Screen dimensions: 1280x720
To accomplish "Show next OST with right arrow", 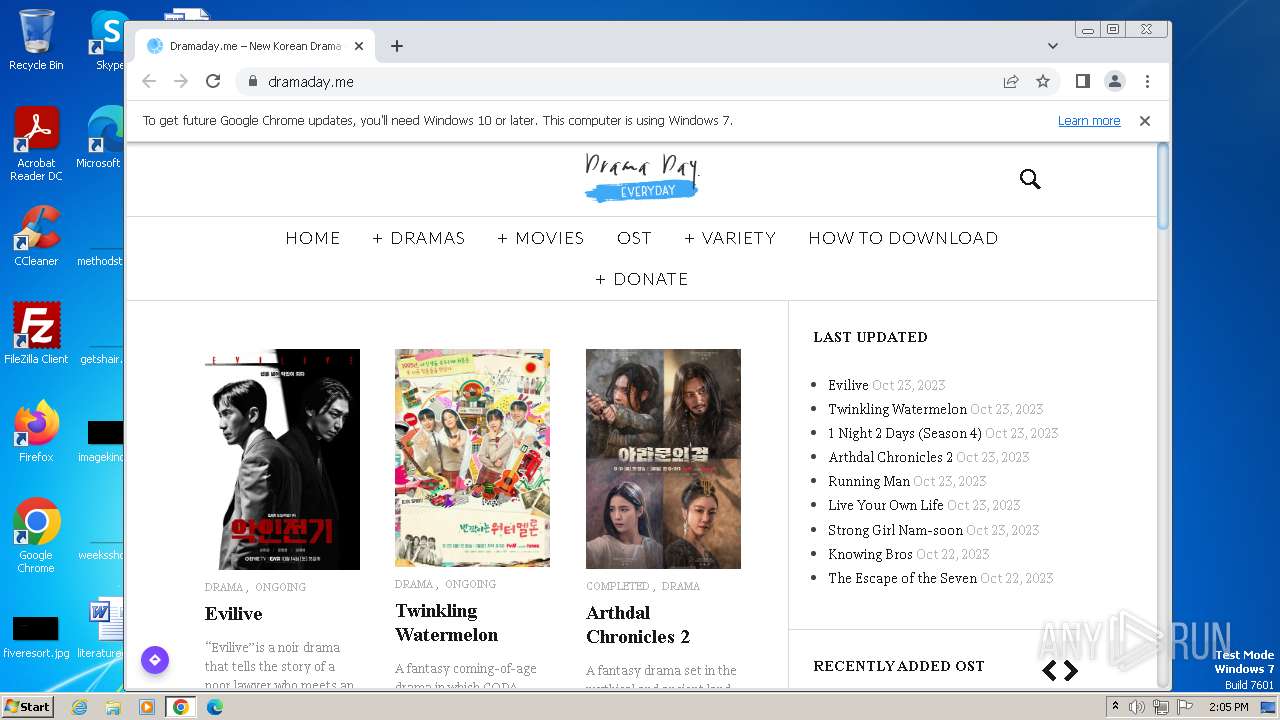I will [1071, 671].
